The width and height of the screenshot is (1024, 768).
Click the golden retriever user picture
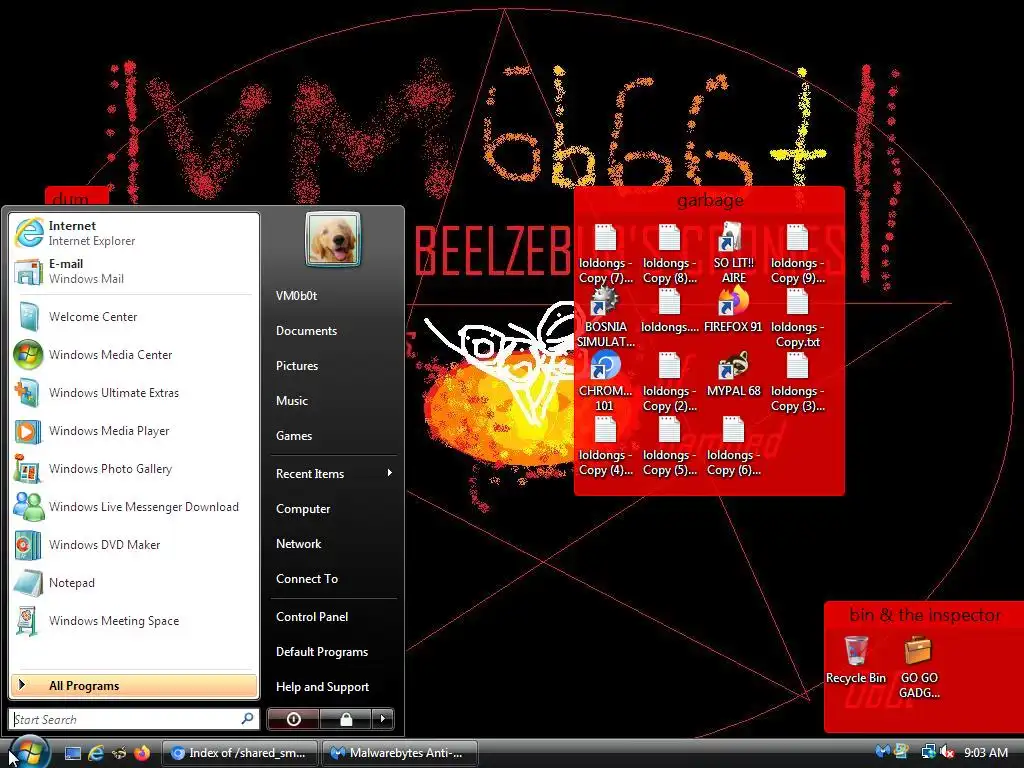click(333, 239)
